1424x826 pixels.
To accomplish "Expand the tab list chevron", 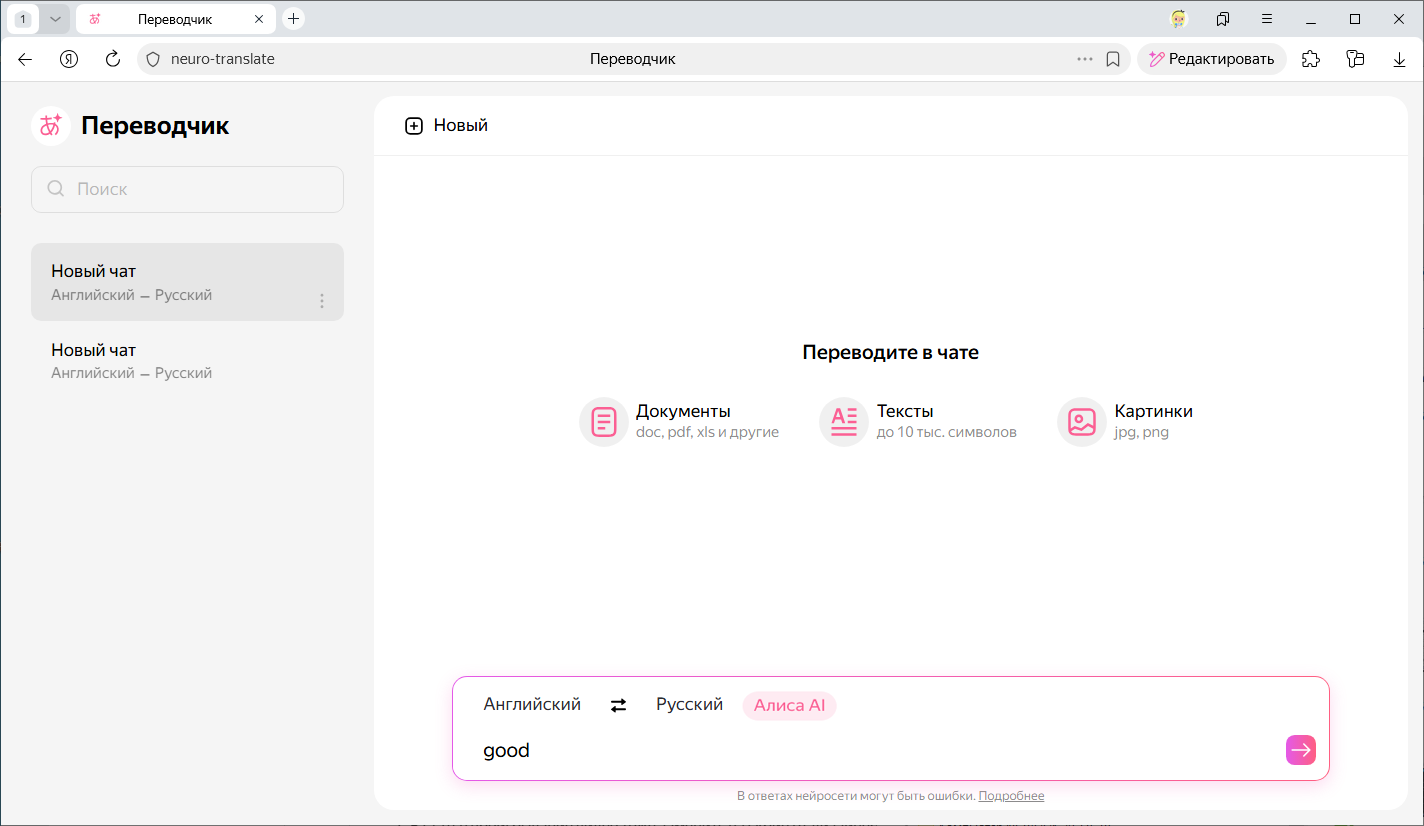I will 55,19.
